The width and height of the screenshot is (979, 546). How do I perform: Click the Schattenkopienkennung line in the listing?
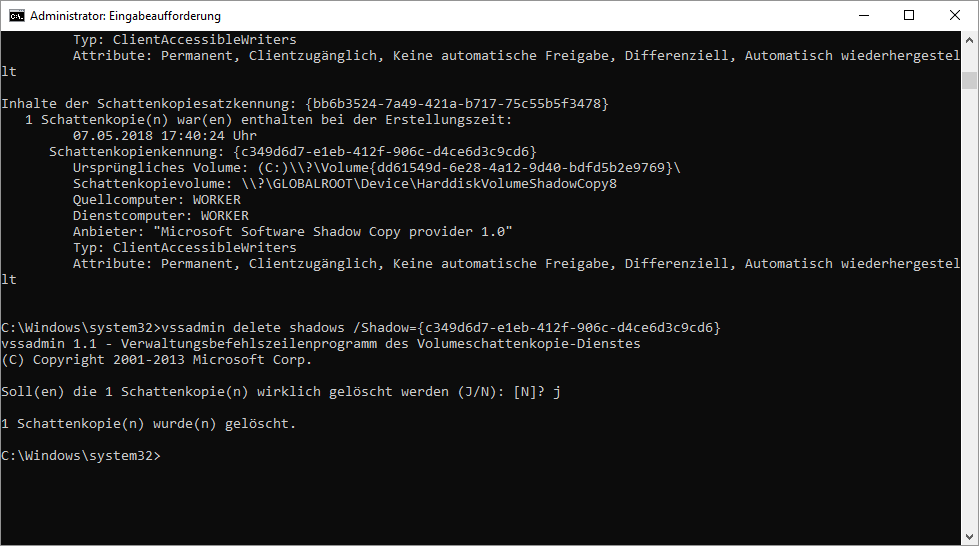(292, 152)
